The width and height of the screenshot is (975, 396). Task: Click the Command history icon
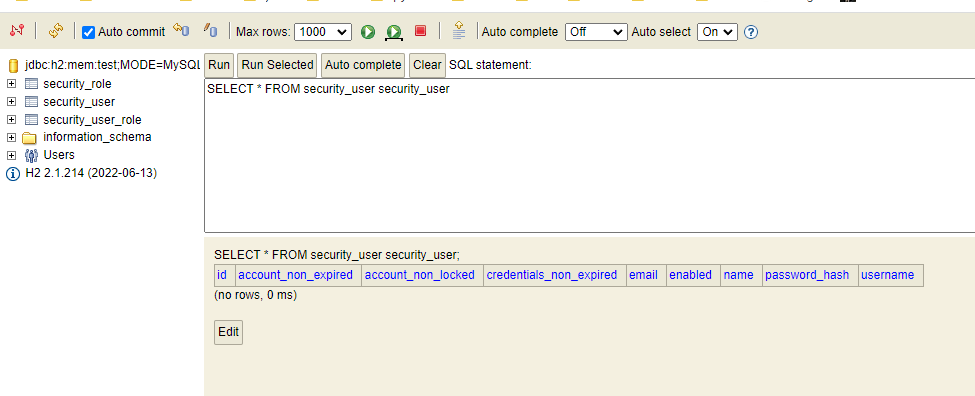[459, 30]
